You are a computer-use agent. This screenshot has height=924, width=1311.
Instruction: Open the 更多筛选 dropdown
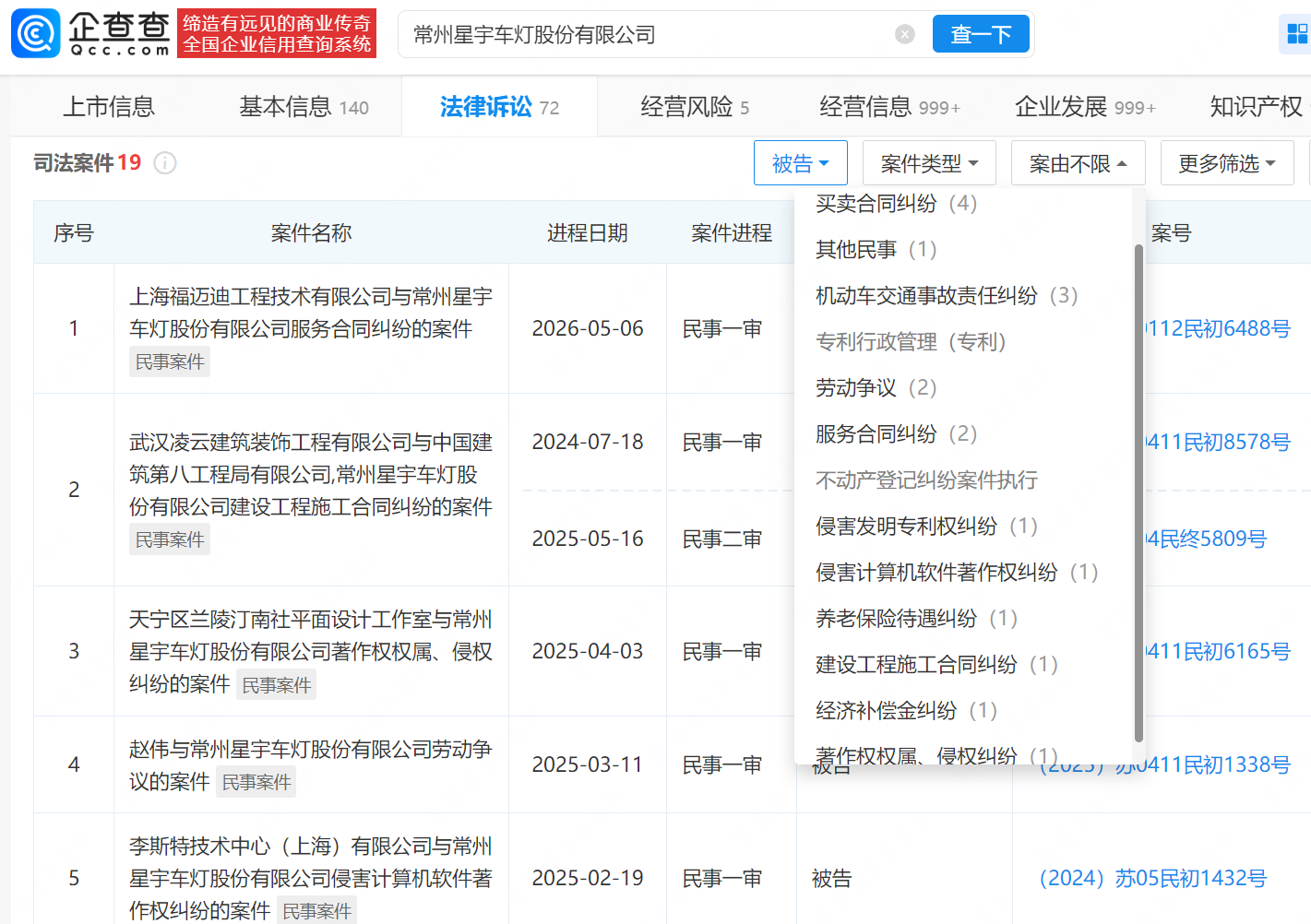pos(1227,163)
